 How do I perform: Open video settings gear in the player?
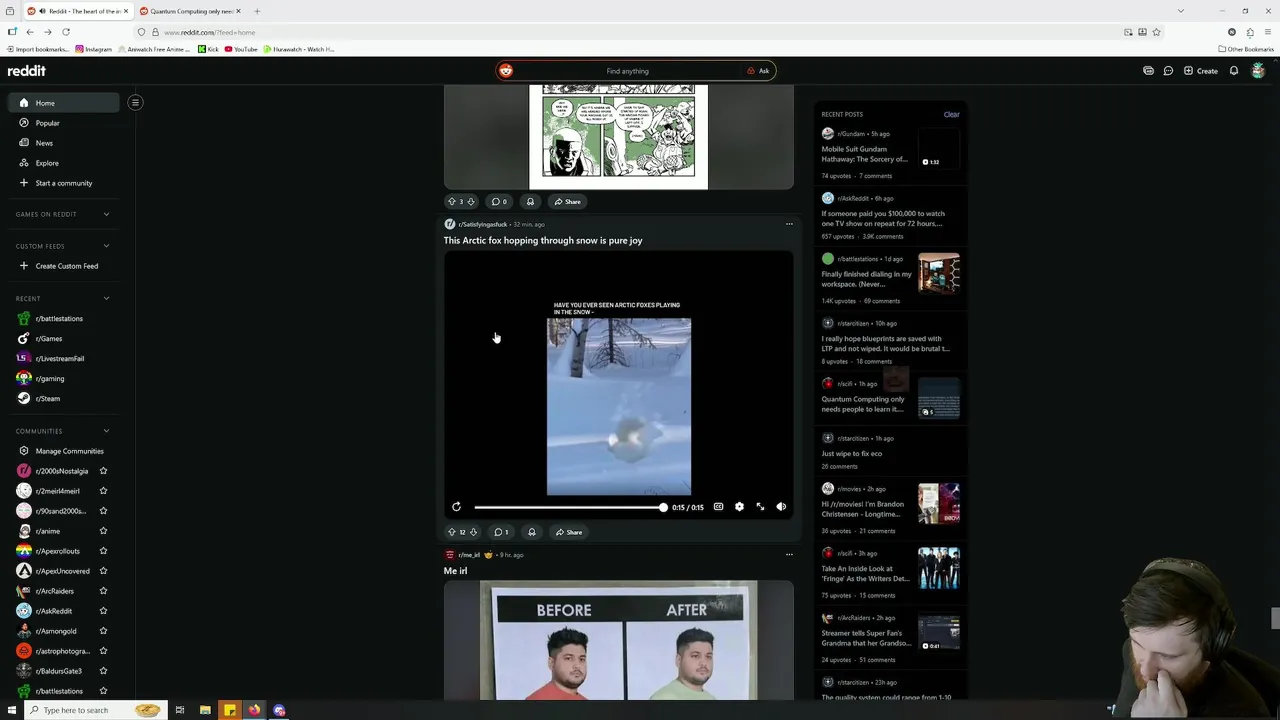(x=739, y=507)
